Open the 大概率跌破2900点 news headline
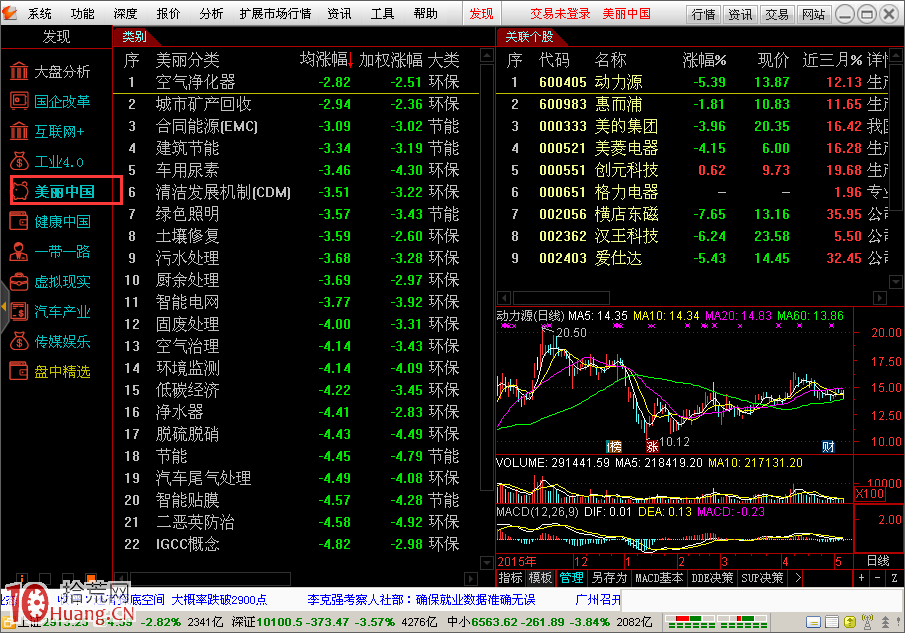Image resolution: width=905 pixels, height=633 pixels. [219, 600]
